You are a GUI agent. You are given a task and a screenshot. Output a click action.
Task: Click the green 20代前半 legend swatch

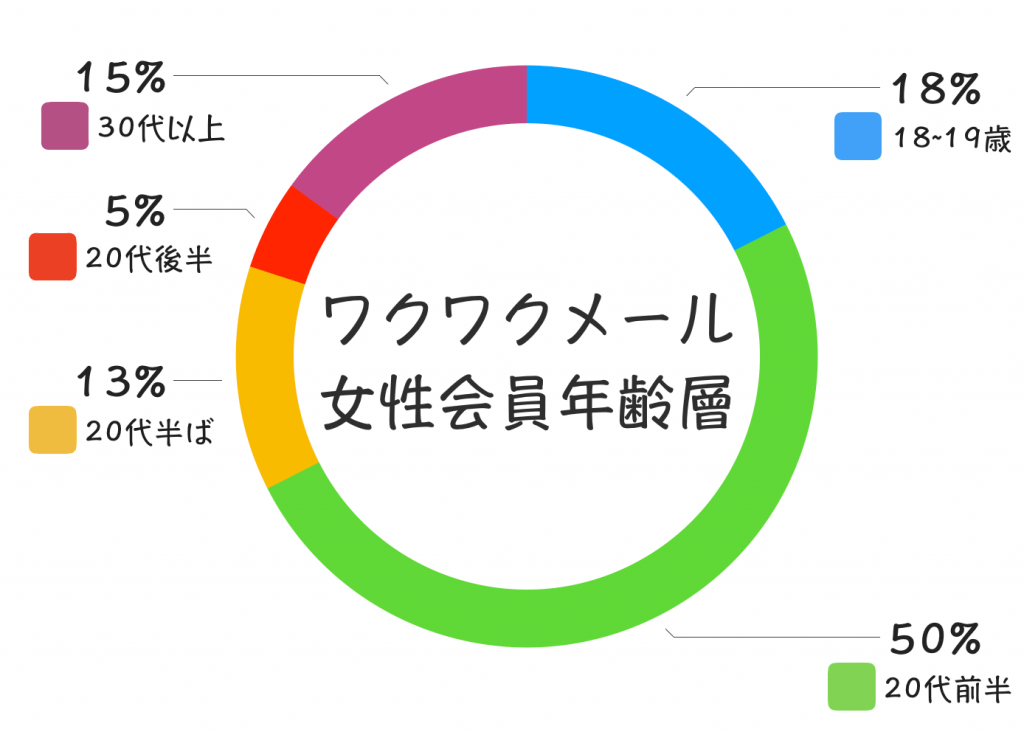[x=852, y=687]
